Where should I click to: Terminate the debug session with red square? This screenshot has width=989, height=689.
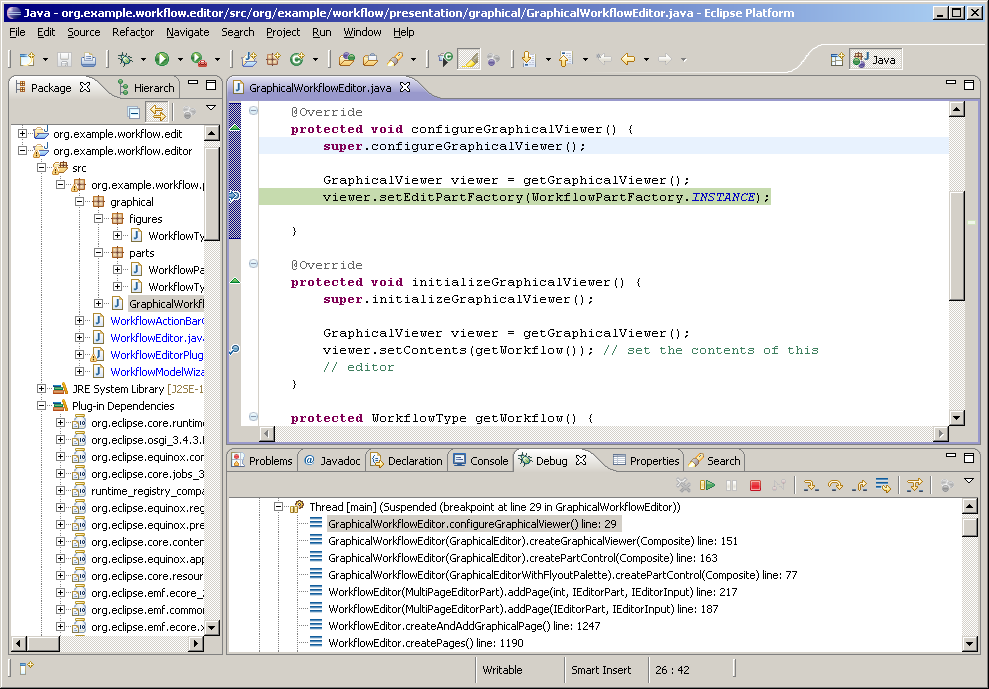[x=756, y=486]
